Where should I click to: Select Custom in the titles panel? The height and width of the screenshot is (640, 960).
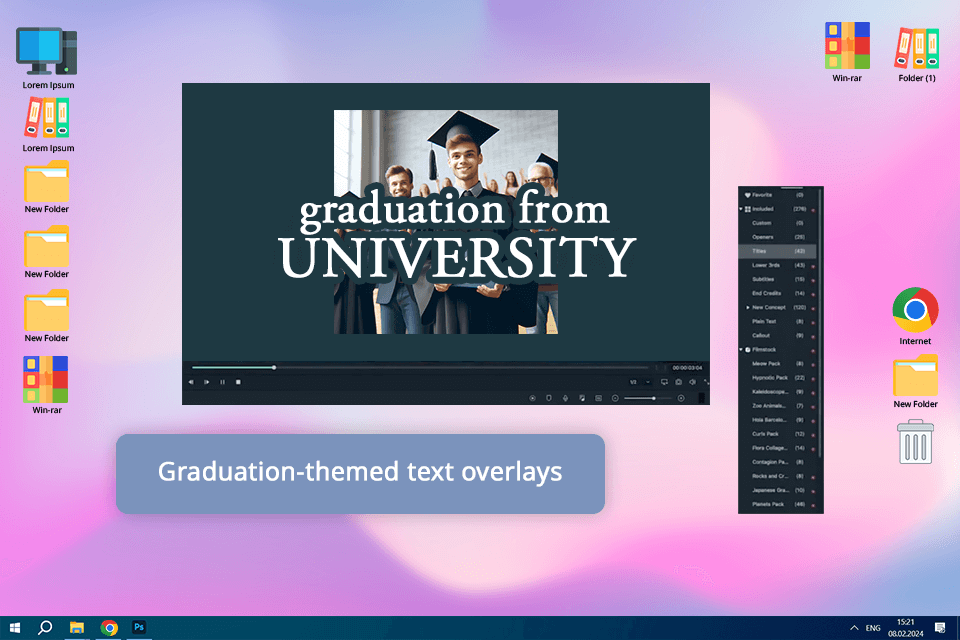(778, 223)
